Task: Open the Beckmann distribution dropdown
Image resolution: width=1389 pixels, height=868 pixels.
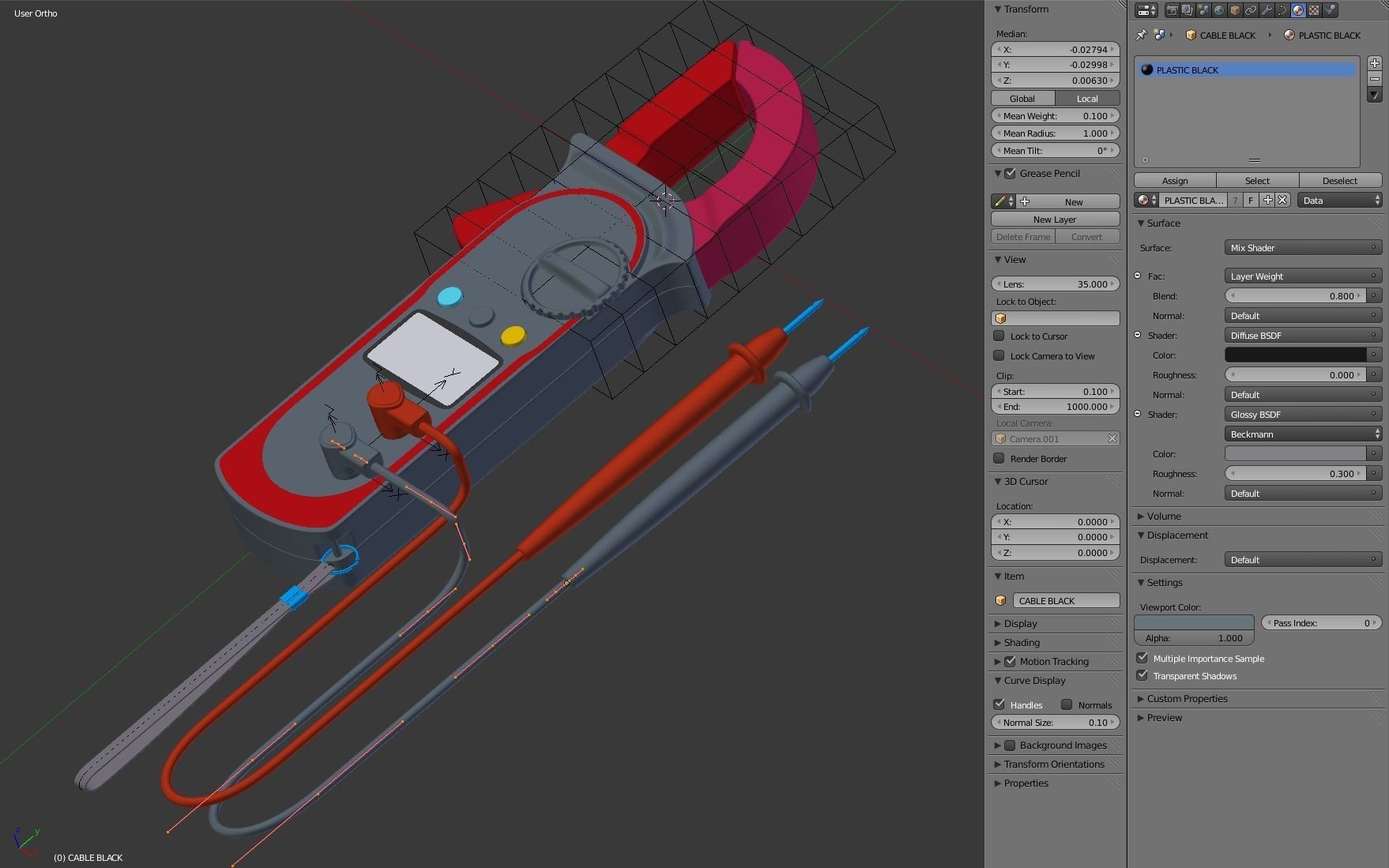Action: (1302, 434)
